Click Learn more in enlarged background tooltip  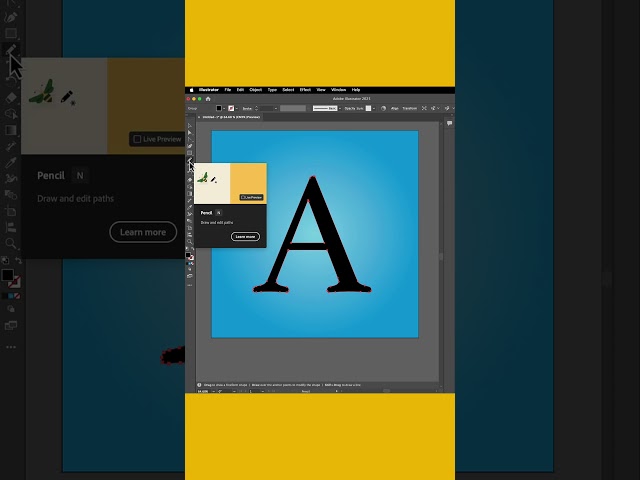coord(143,232)
